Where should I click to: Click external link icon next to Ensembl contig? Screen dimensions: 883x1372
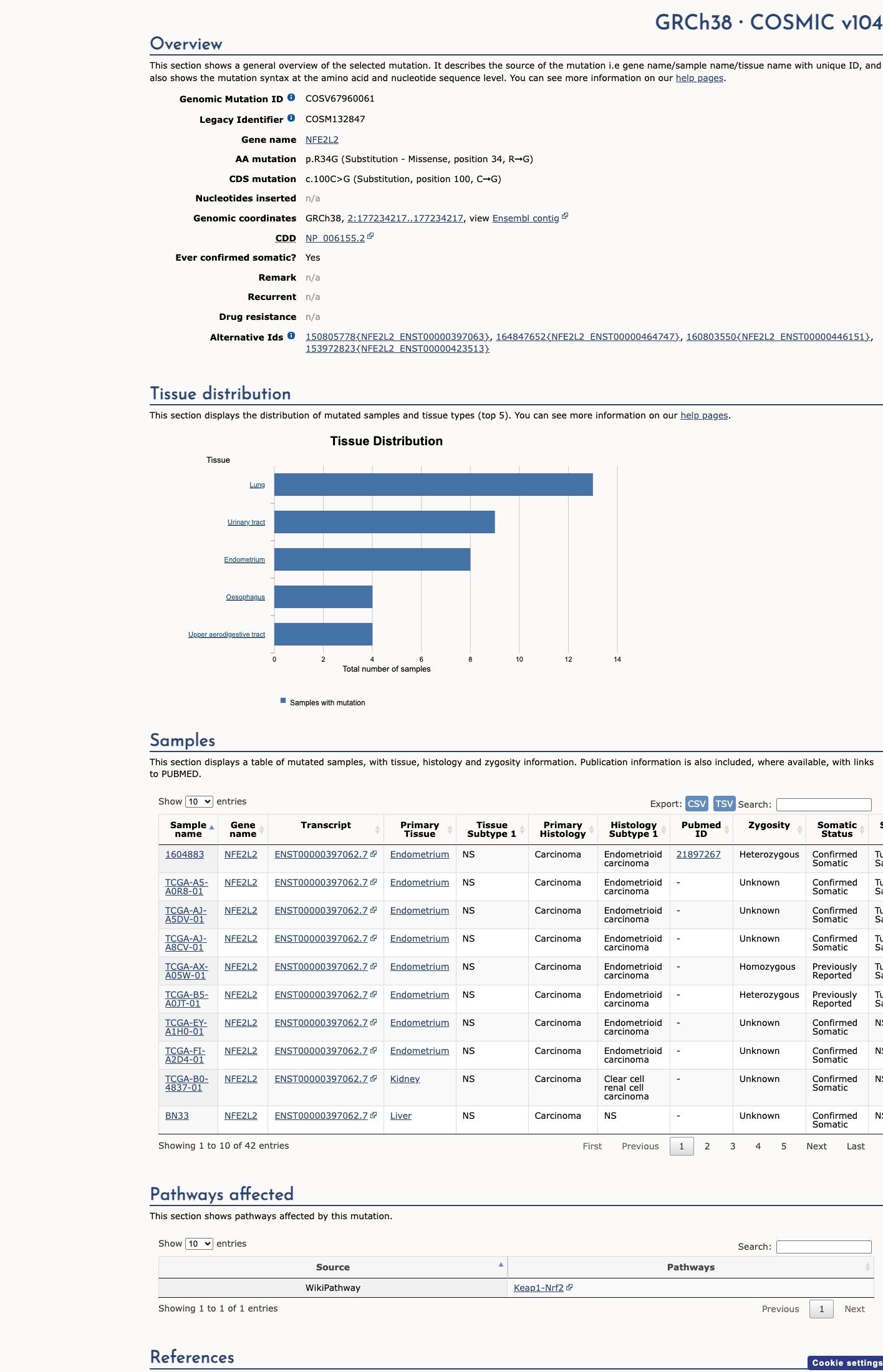point(565,216)
